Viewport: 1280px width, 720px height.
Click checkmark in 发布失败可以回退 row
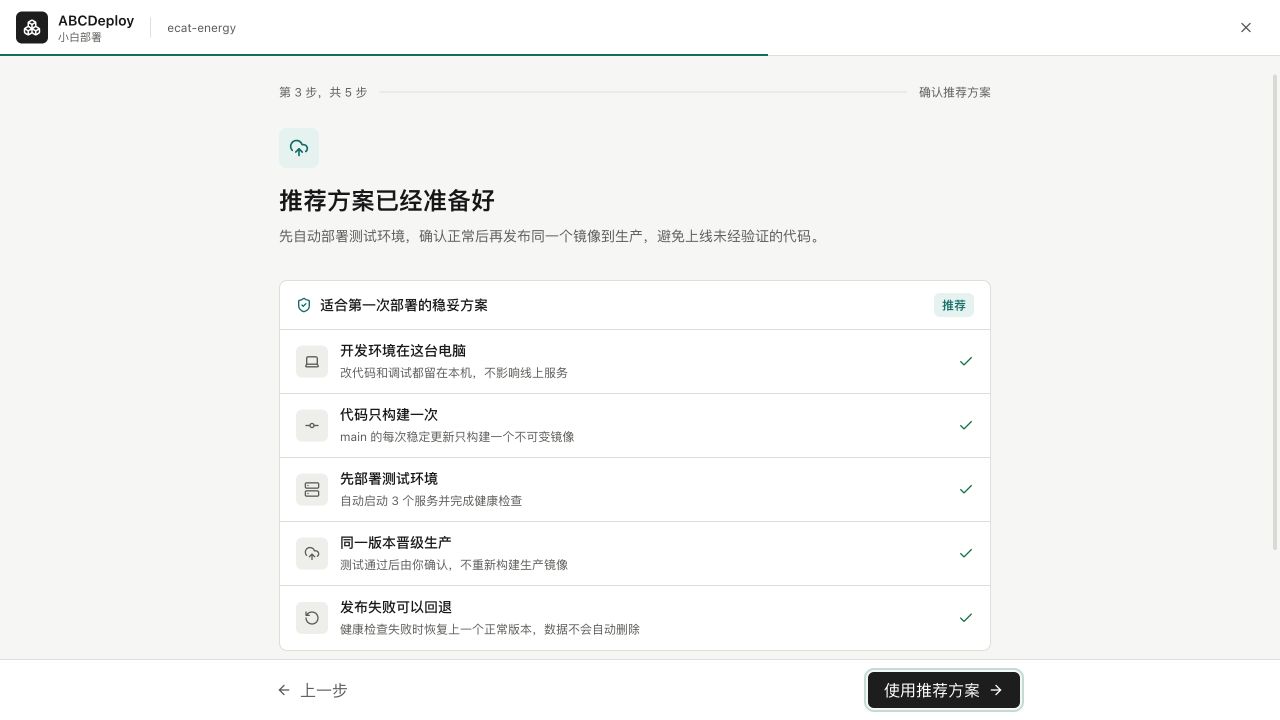966,618
